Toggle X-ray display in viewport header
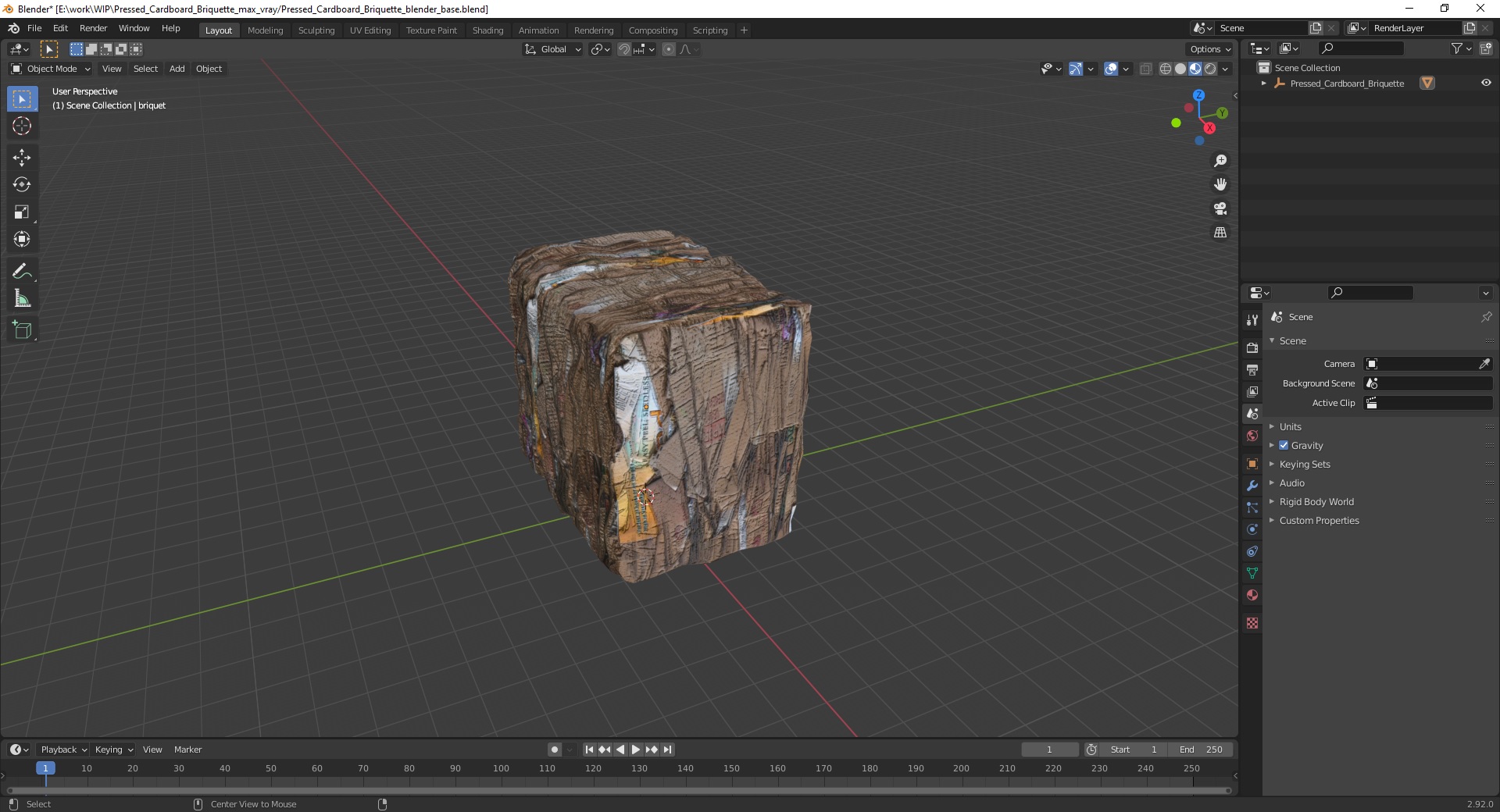1500x812 pixels. (x=1145, y=69)
